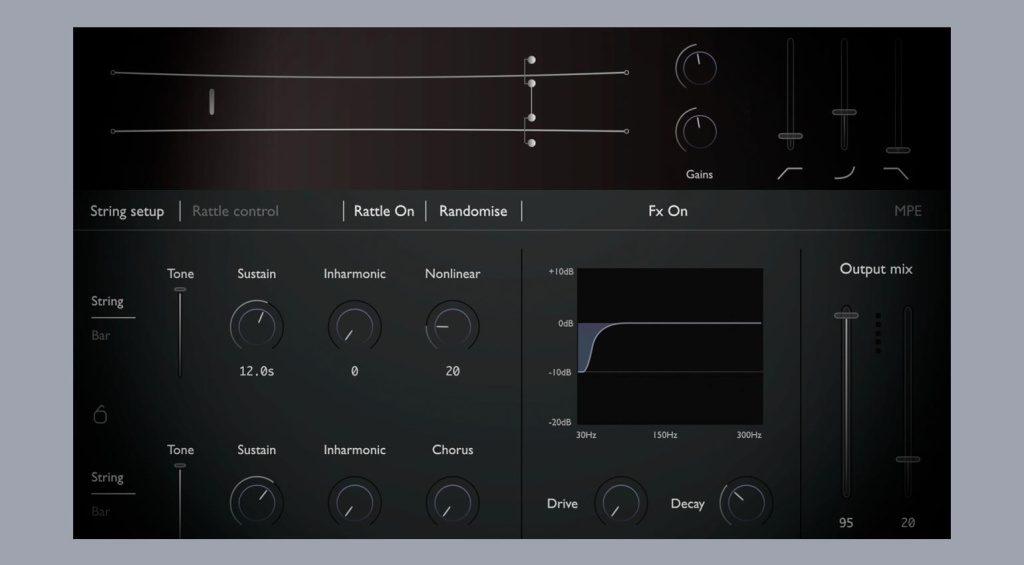Click the second string Sustain knob
1024x565 pixels.
257,502
